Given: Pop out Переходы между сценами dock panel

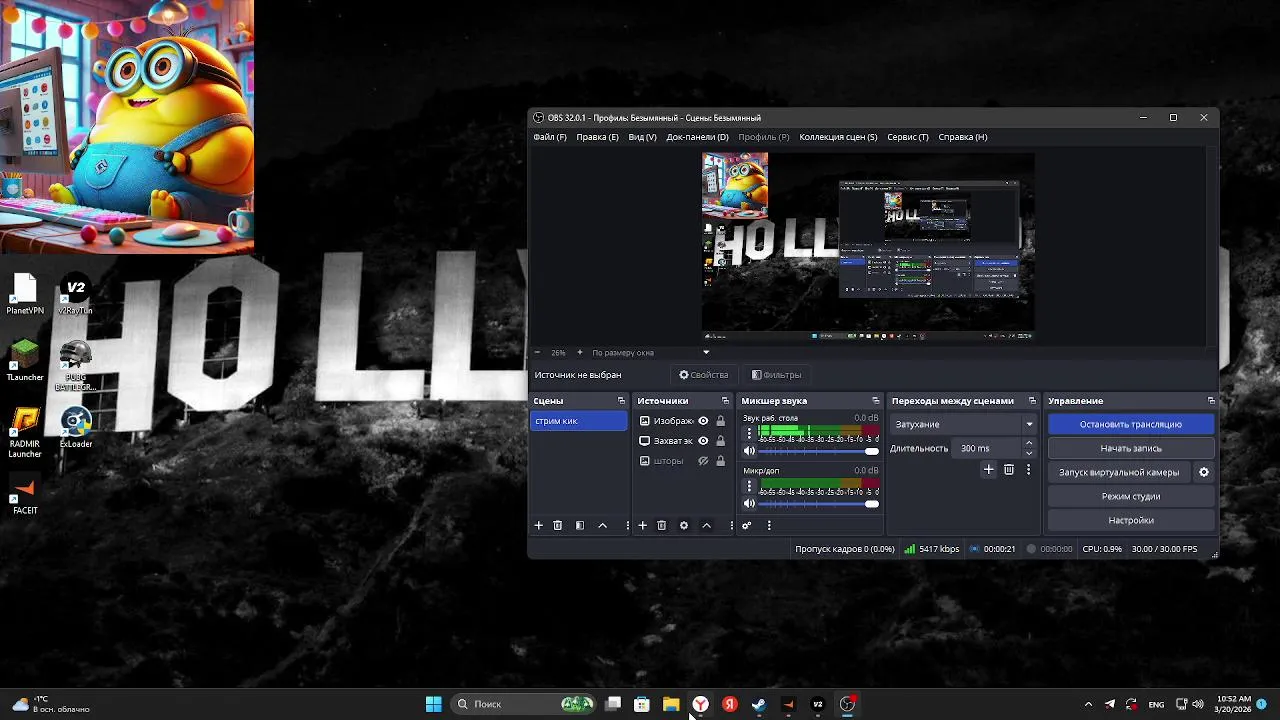Looking at the screenshot, I should [x=1032, y=401].
